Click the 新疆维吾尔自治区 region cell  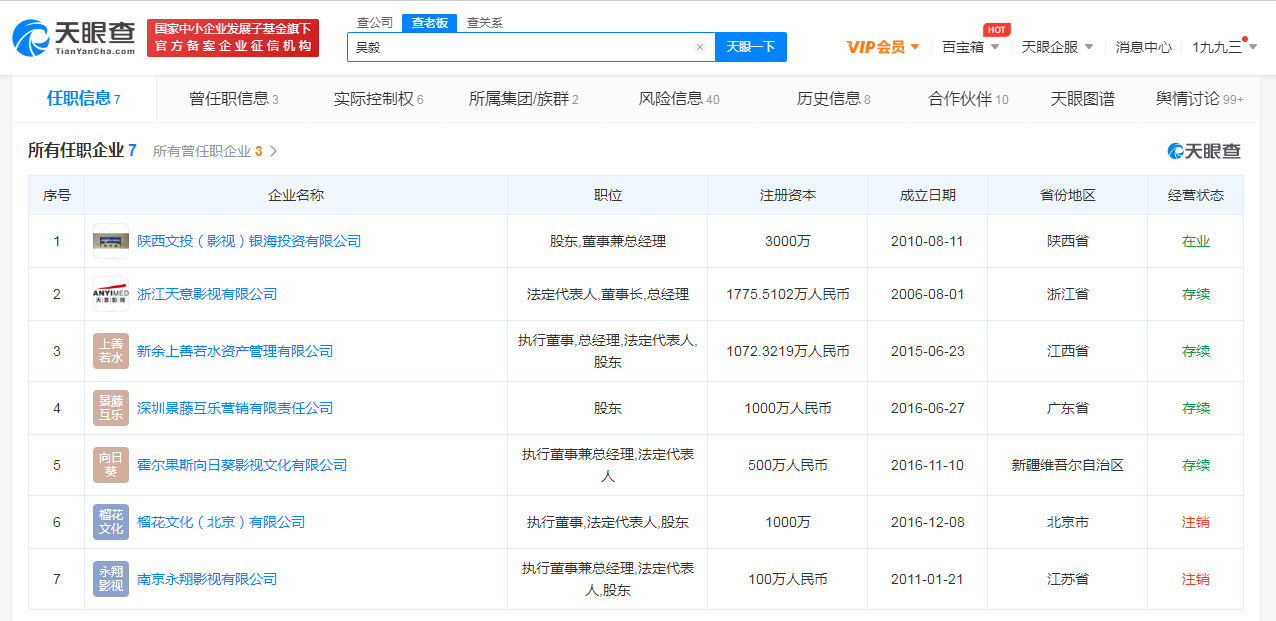(1068, 465)
